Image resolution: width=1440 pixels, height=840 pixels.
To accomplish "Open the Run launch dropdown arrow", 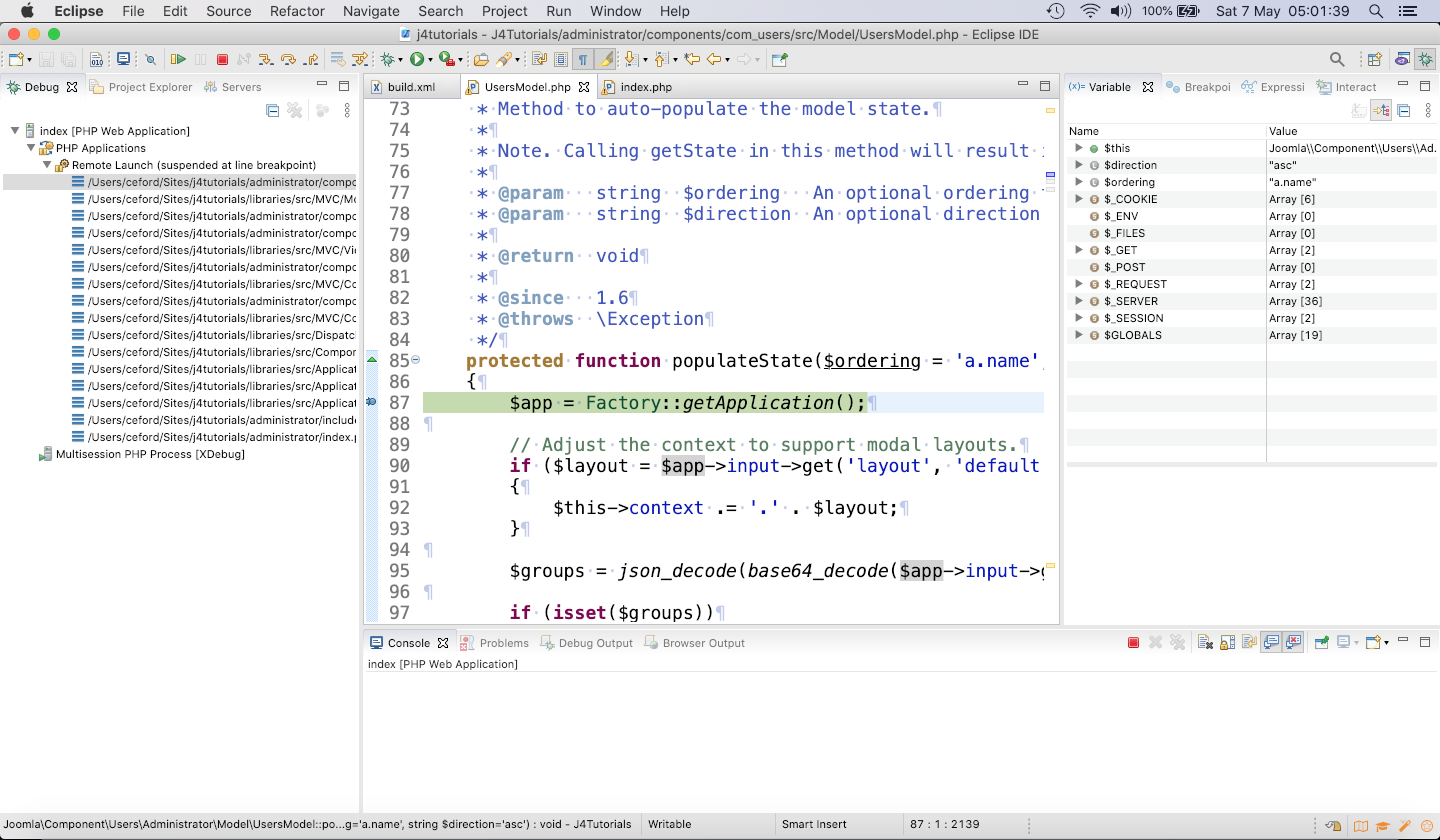I will (430, 61).
